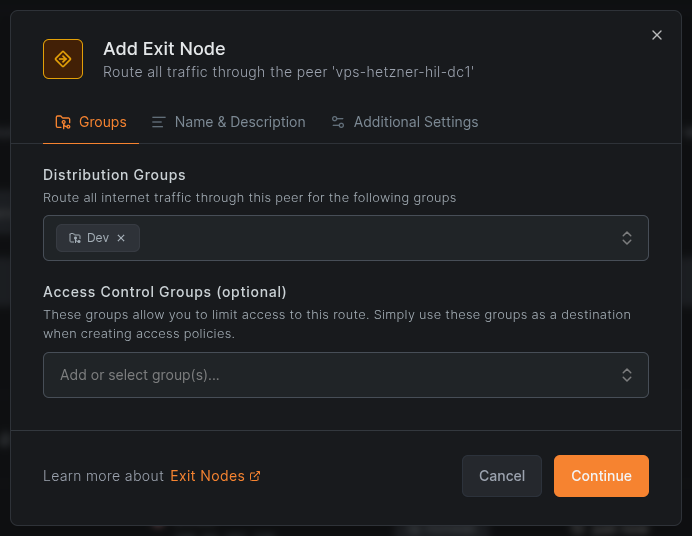Remove the Dev group chip
The width and height of the screenshot is (692, 536).
tap(121, 238)
